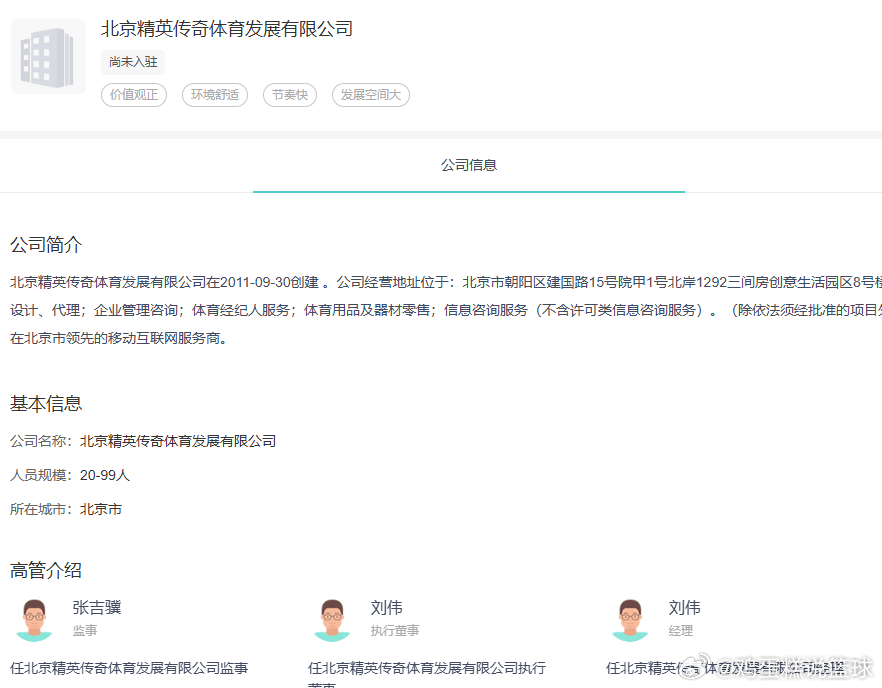This screenshot has width=882, height=688.
Task: Select the 发展空间大 tag
Action: [x=370, y=95]
